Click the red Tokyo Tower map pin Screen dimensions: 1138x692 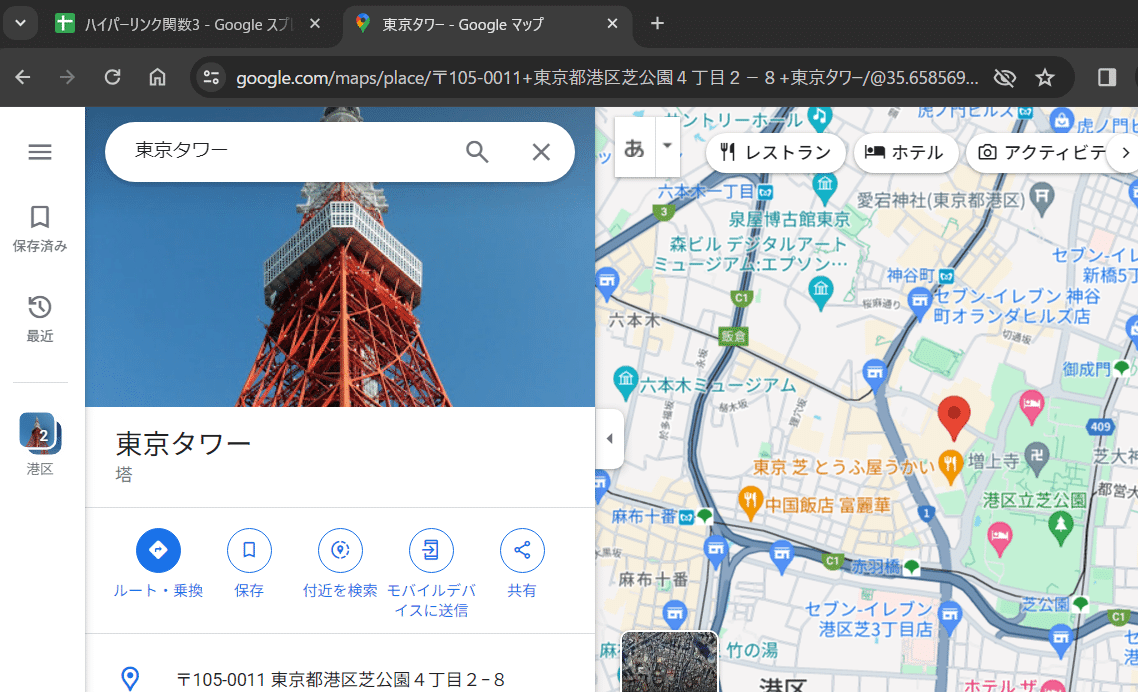click(954, 418)
